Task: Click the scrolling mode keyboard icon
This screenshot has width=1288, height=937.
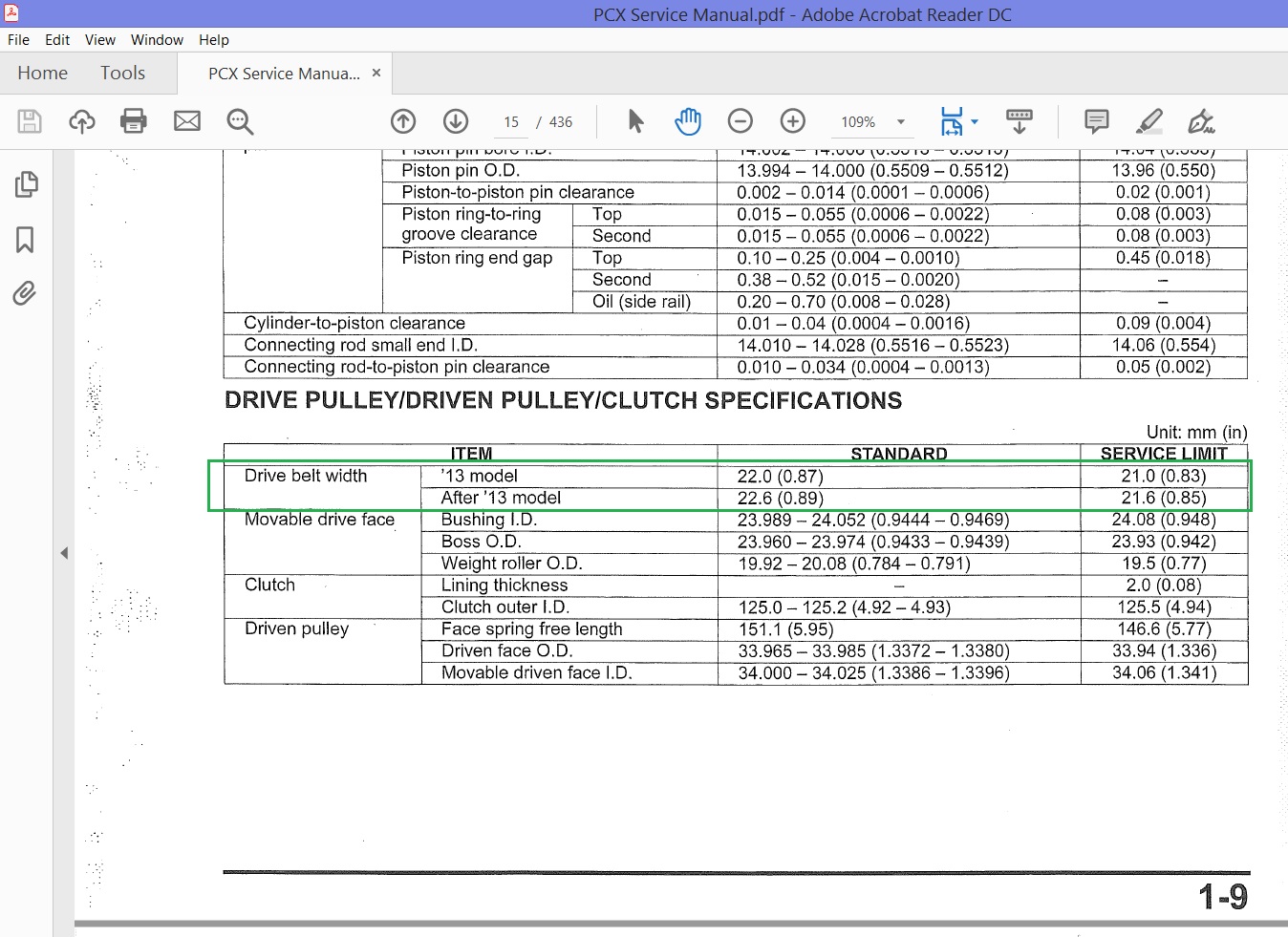Action: (1020, 121)
